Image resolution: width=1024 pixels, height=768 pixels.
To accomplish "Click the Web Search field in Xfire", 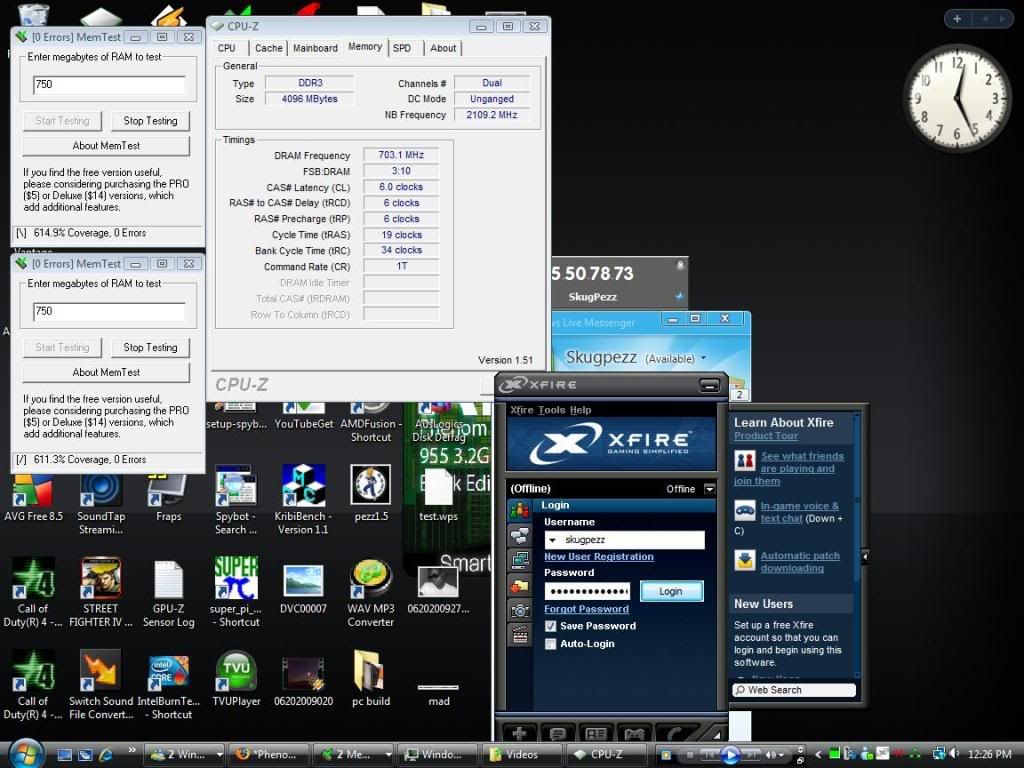I will (794, 690).
